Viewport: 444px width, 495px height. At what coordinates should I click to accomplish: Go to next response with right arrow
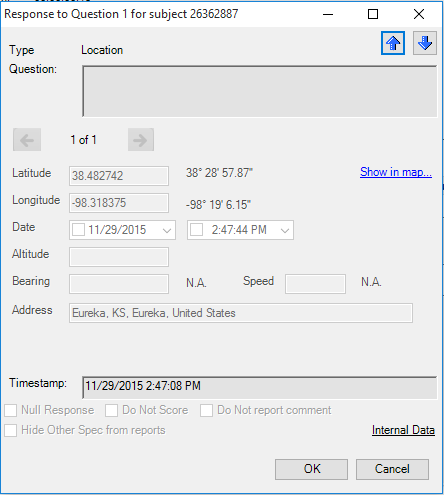[x=141, y=140]
